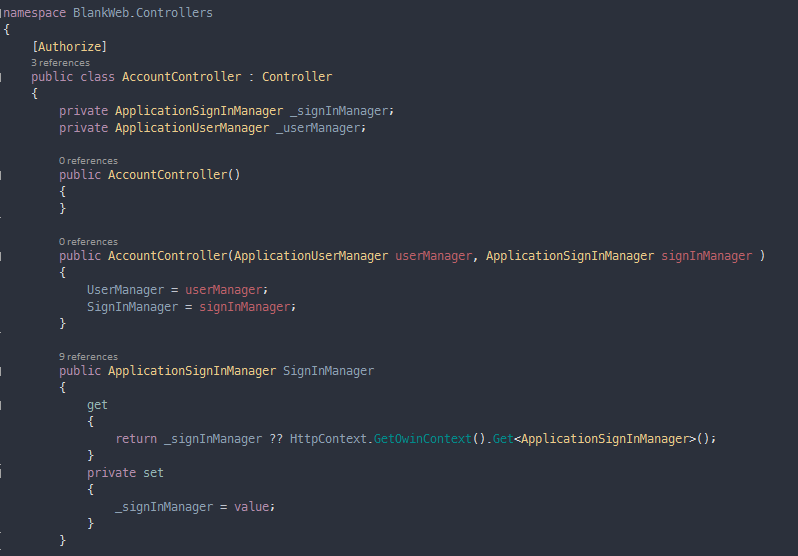The width and height of the screenshot is (798, 556).
Task: Click "ApplicationSignInManager" type in constructor parameters
Action: (570, 256)
